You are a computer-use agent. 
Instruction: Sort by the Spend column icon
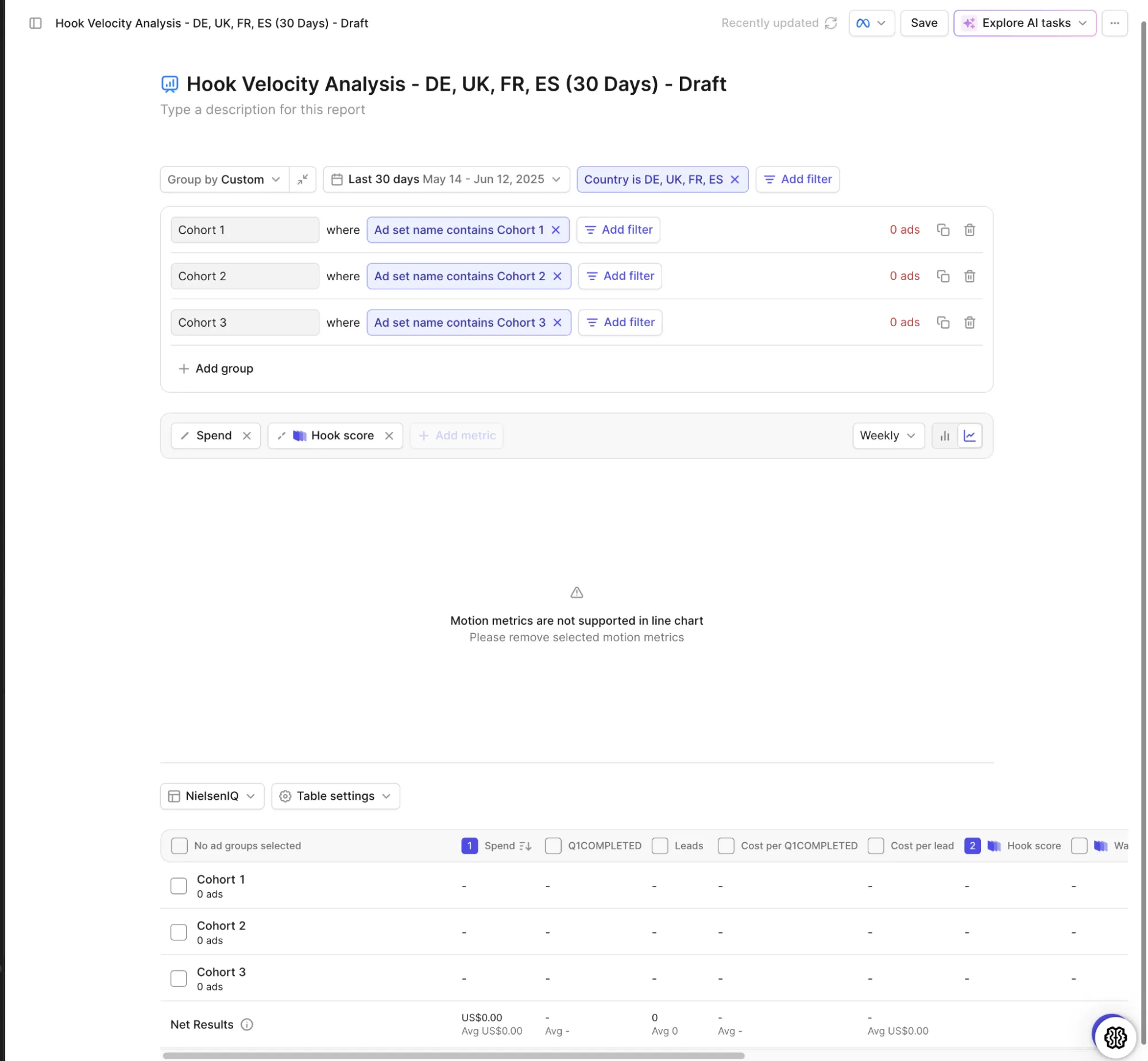[x=525, y=846]
